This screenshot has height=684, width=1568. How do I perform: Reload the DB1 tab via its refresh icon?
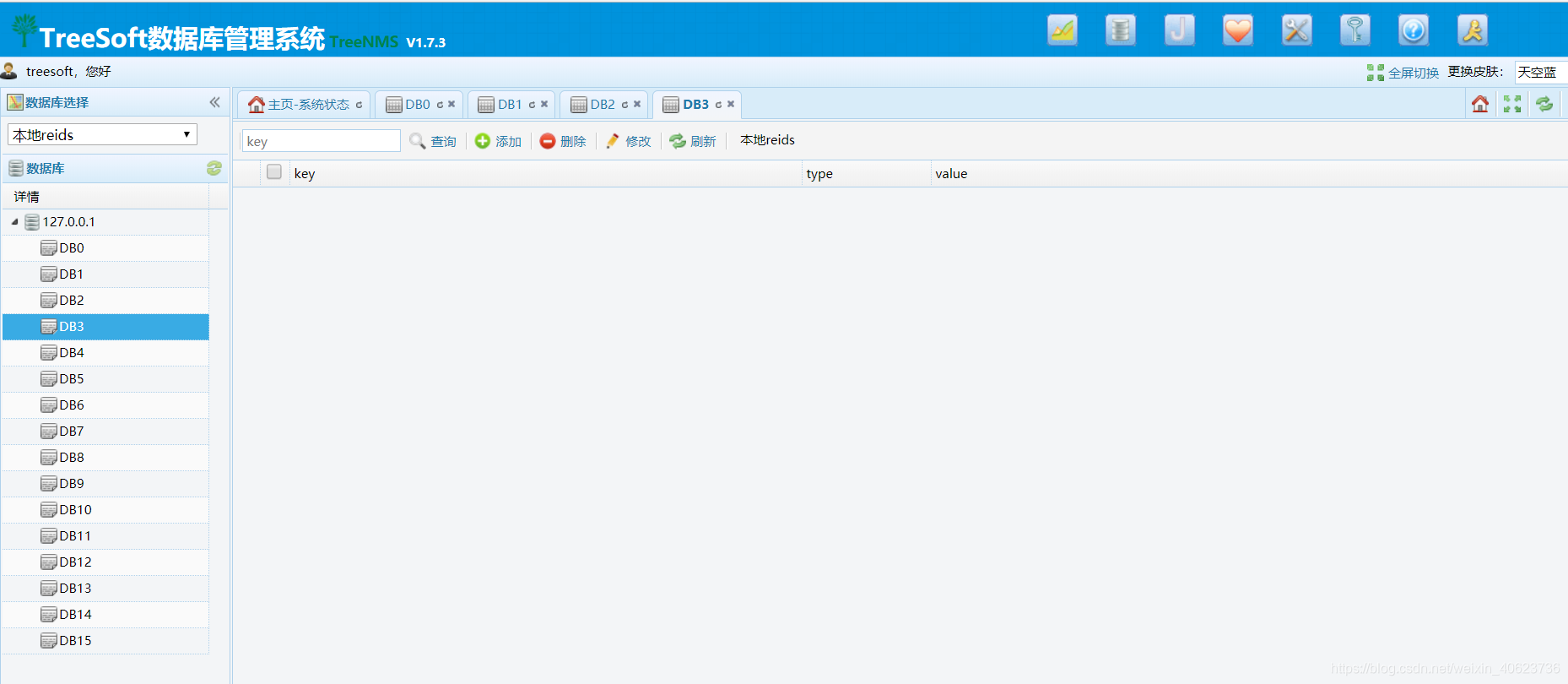click(532, 105)
